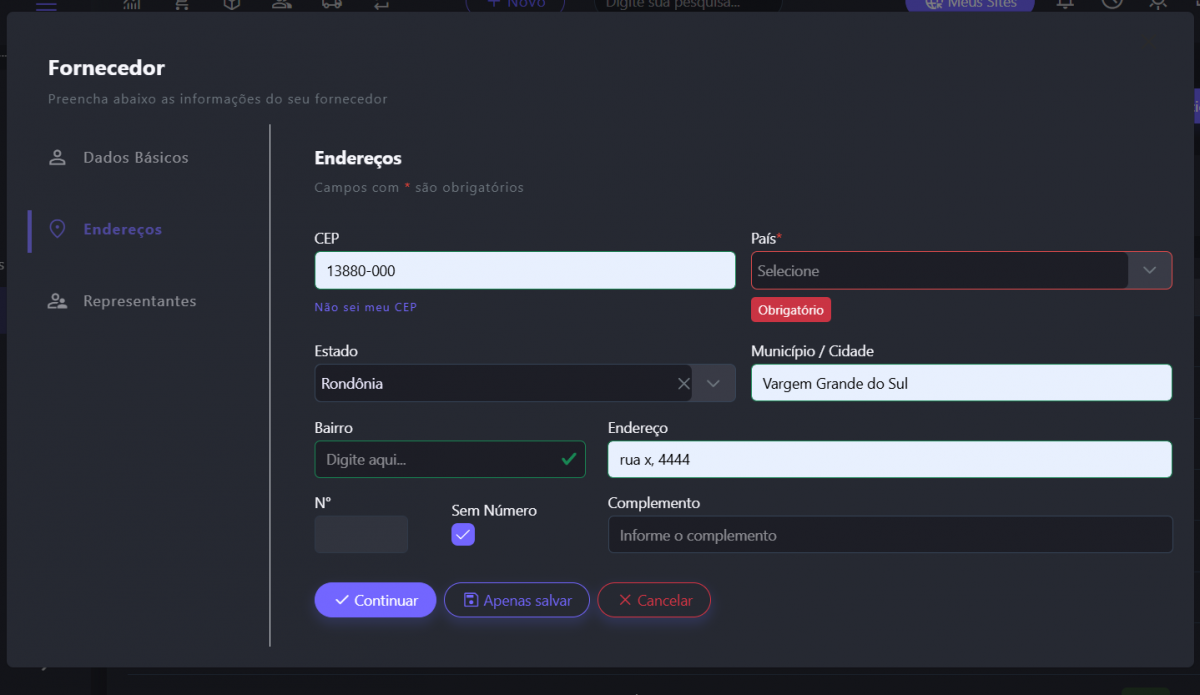Uncheck the Sem Número checkbox
This screenshot has height=695, width=1200.
(x=463, y=535)
